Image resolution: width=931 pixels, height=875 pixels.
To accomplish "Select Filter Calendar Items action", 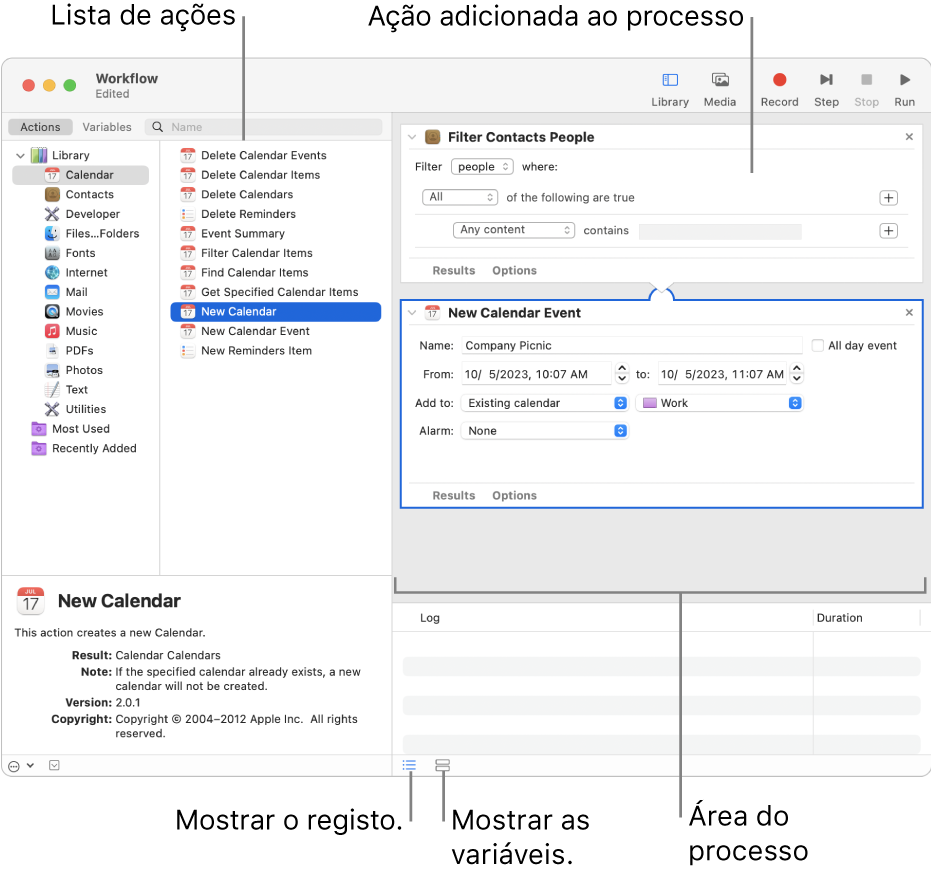I will point(246,253).
